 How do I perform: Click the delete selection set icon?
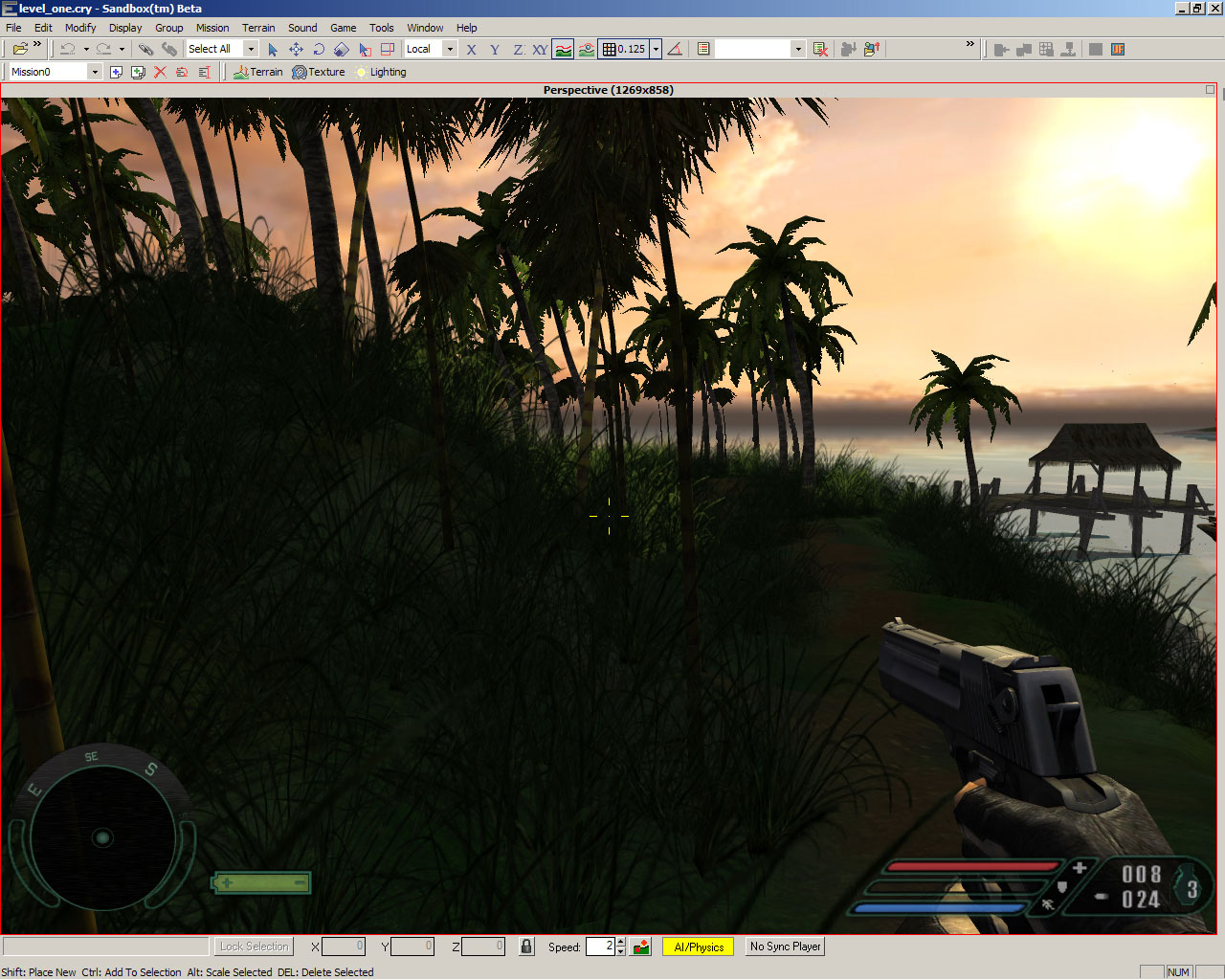(820, 49)
